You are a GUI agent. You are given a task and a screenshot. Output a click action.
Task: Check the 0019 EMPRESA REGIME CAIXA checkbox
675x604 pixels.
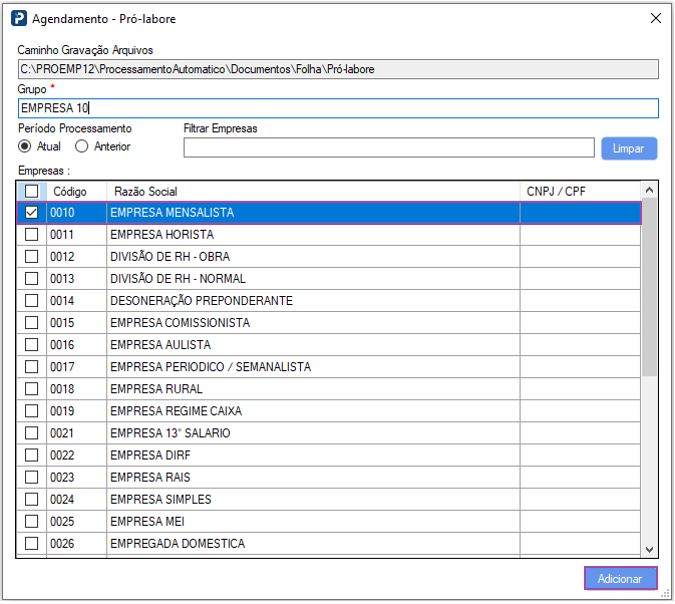tap(31, 411)
